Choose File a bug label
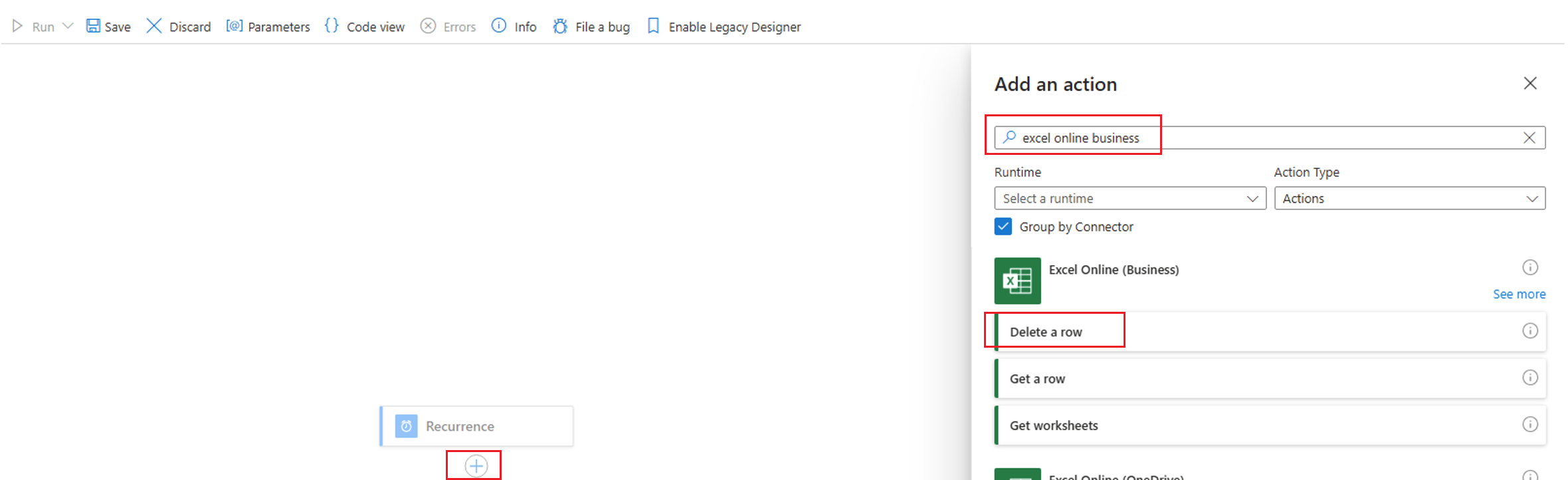 point(603,27)
